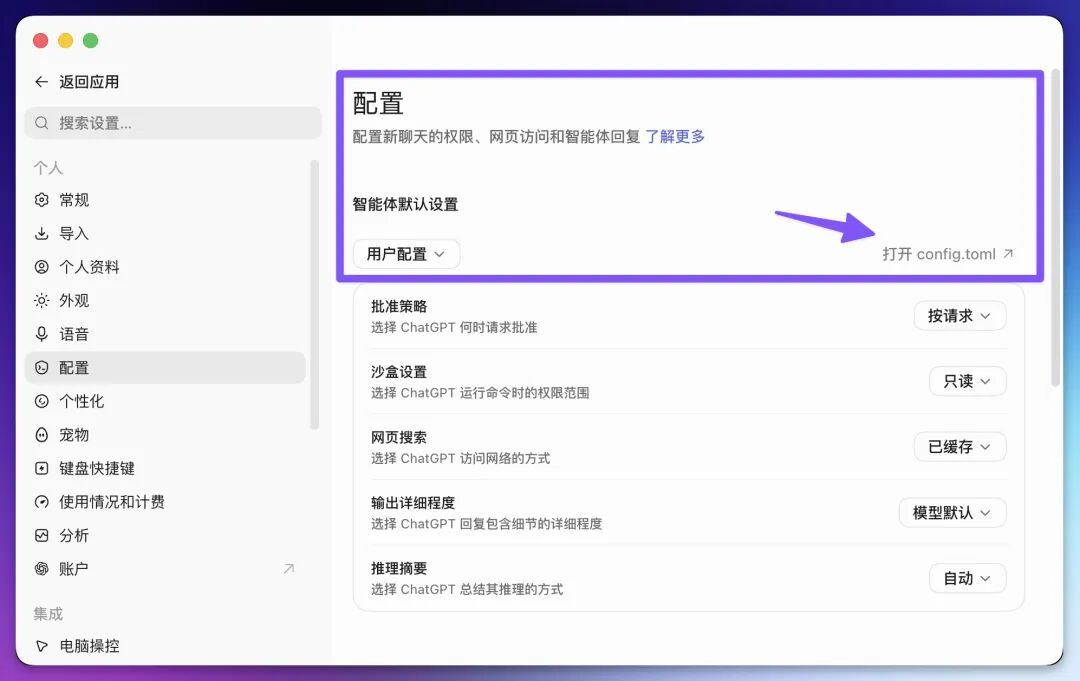Viewport: 1080px width, 681px height.
Task: Click the external arrow icon on the 账户 row
Action: point(289,569)
